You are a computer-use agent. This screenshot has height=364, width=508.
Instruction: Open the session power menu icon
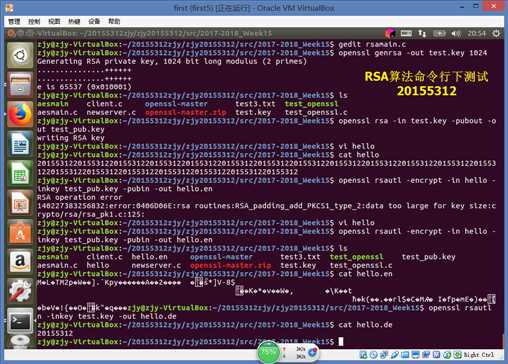click(496, 33)
